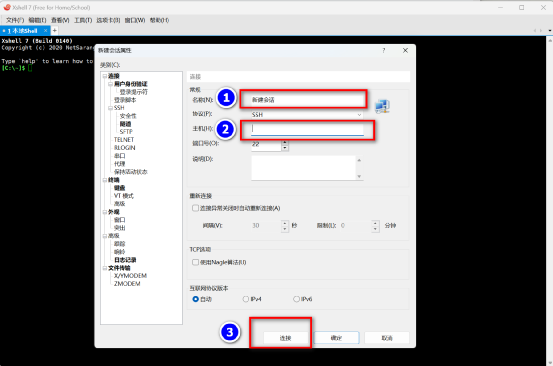Click the 主机 host input field
This screenshot has width=553, height=366.
pyautogui.click(x=307, y=129)
